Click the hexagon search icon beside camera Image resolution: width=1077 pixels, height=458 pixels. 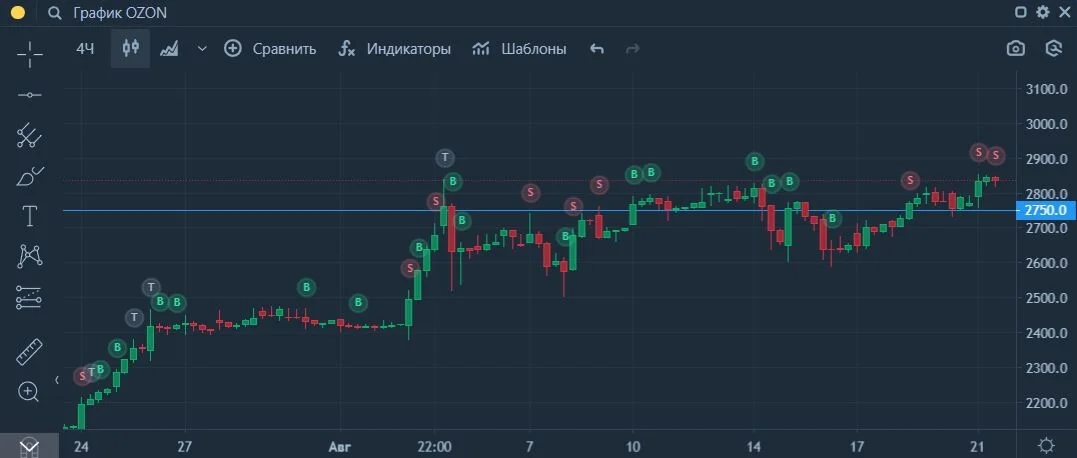pyautogui.click(x=1053, y=48)
